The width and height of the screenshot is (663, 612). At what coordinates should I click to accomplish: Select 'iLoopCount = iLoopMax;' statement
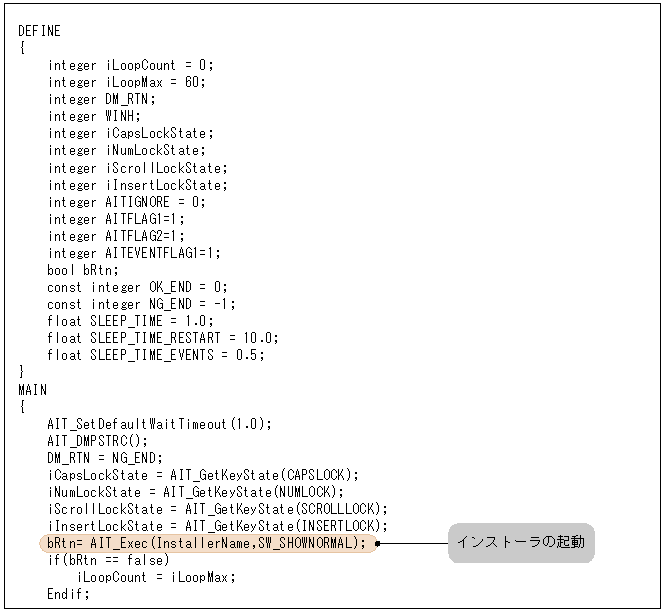tap(156, 577)
